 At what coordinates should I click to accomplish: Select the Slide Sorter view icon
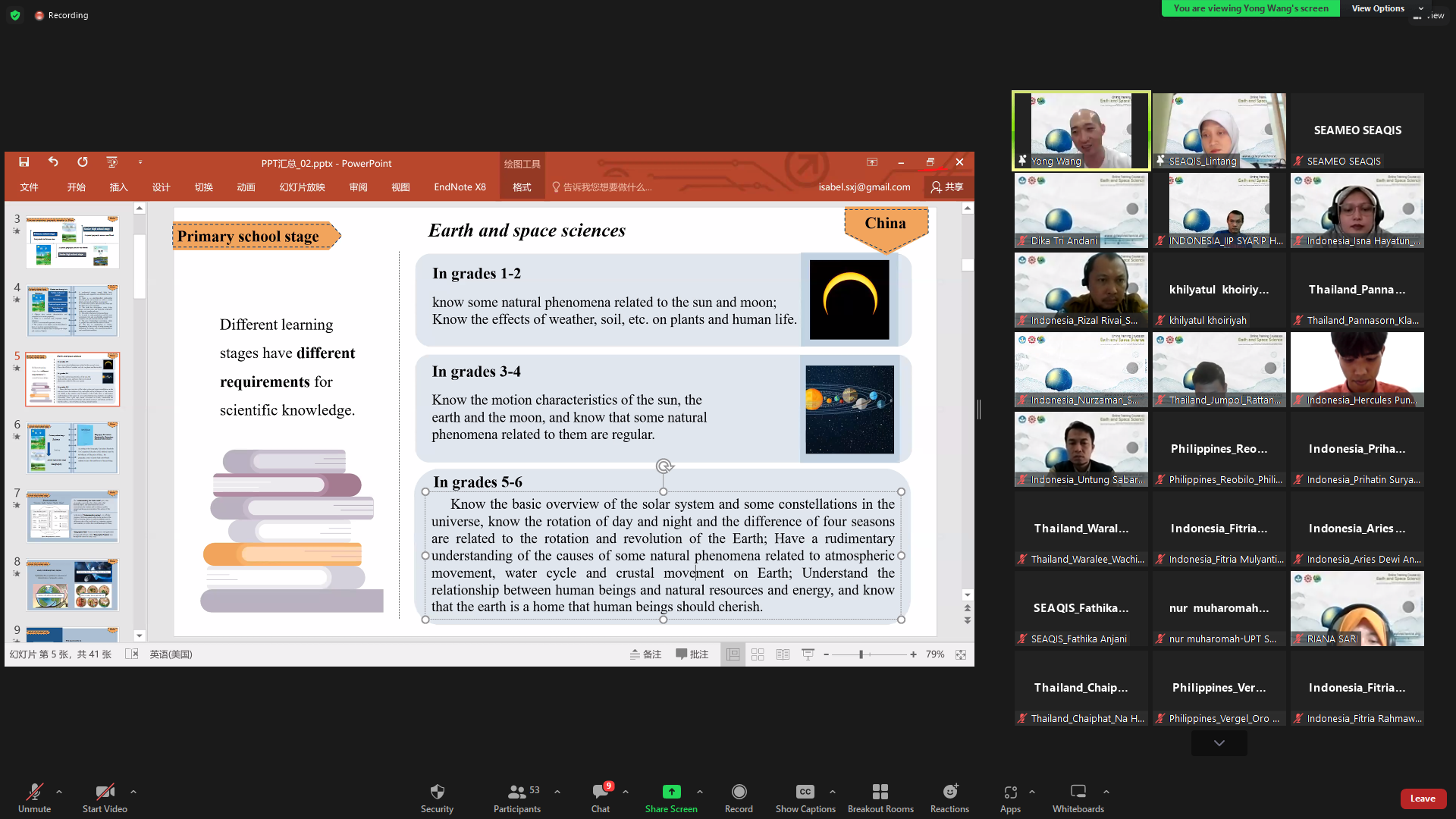click(758, 654)
